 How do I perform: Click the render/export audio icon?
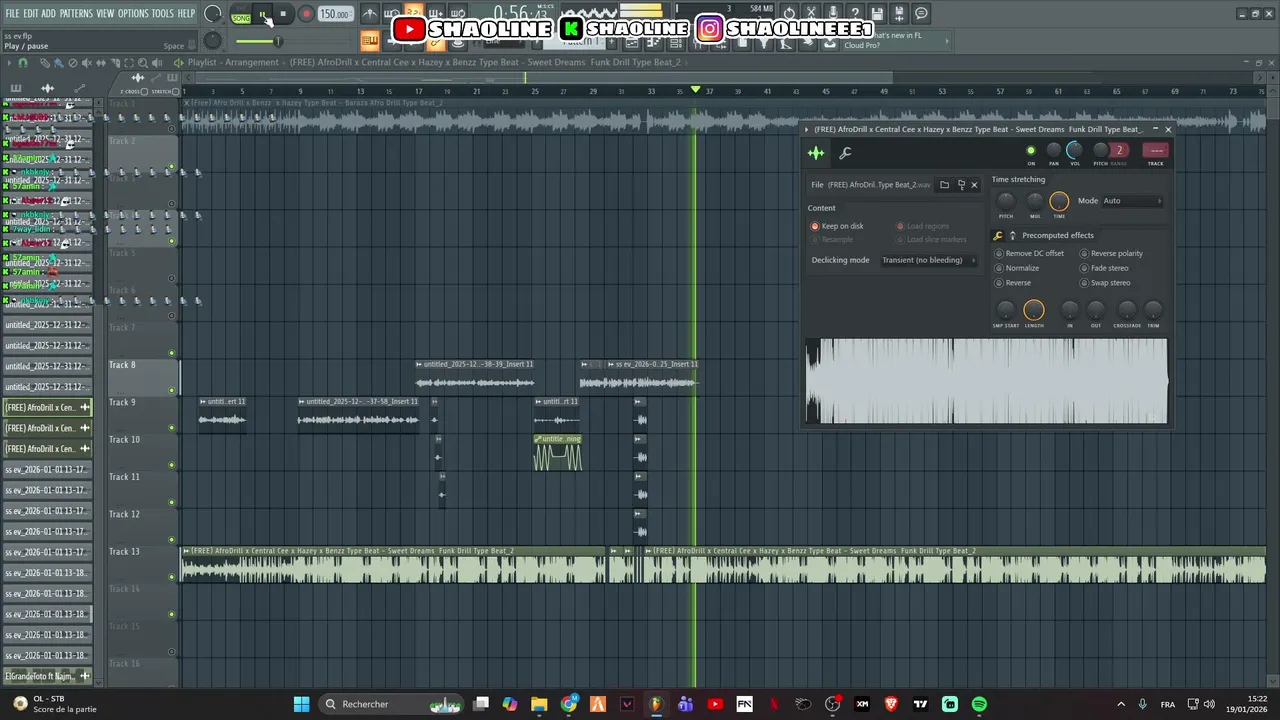(x=899, y=14)
